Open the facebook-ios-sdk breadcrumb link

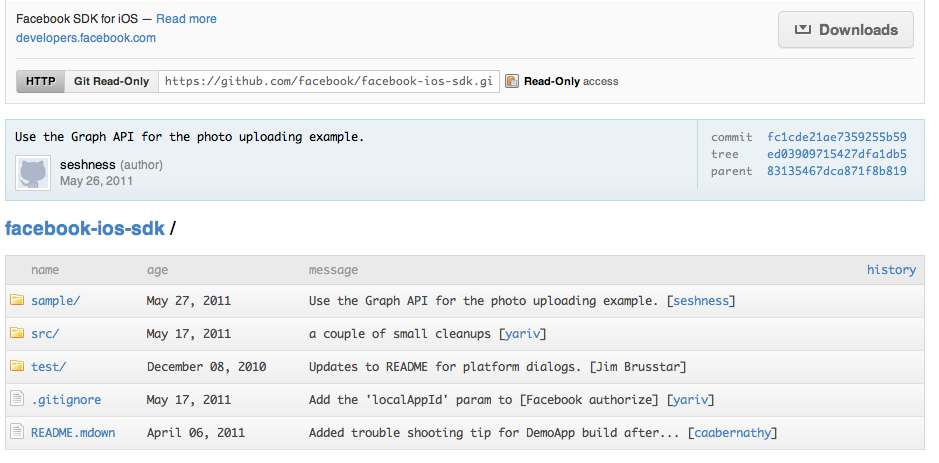point(85,228)
